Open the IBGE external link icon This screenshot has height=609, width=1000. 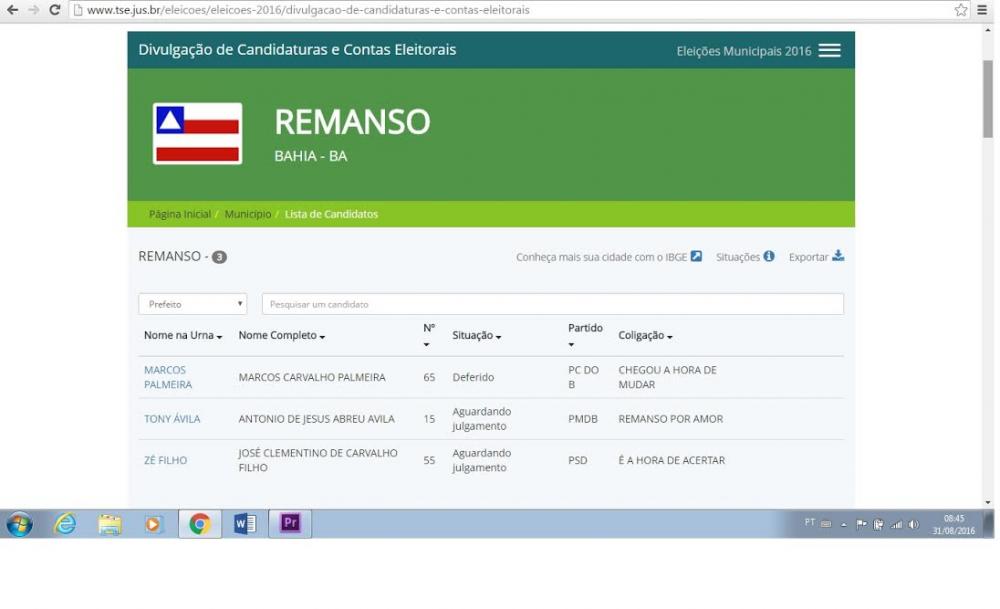696,256
